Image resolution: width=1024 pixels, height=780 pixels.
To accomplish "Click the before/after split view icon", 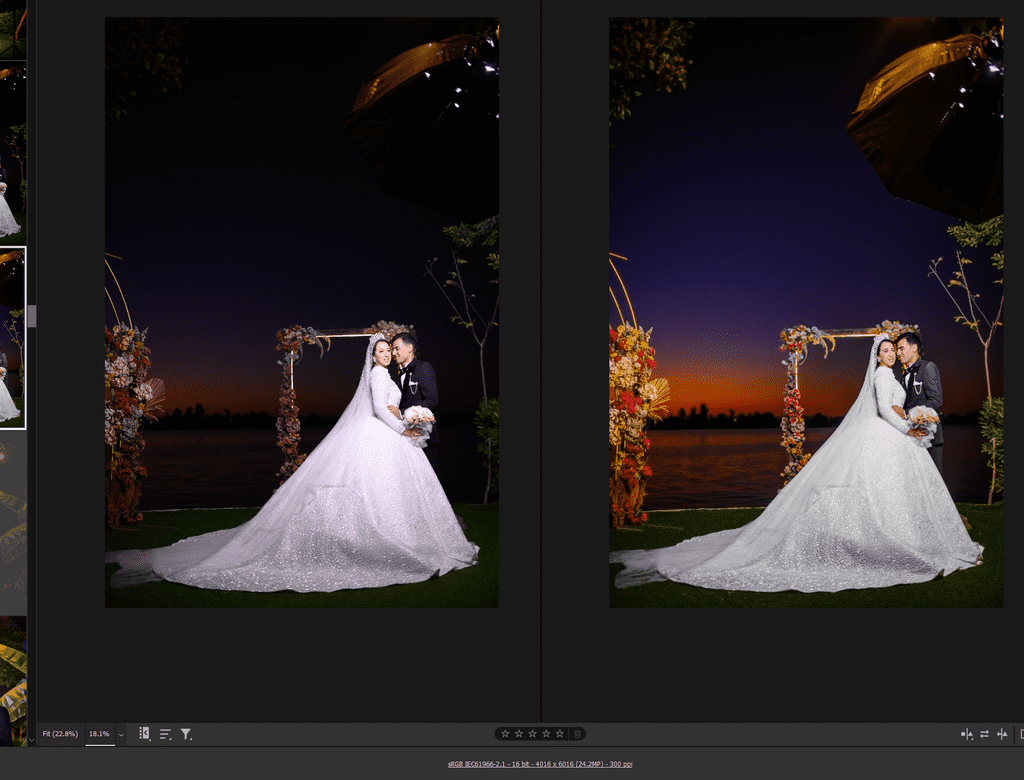I will (967, 734).
